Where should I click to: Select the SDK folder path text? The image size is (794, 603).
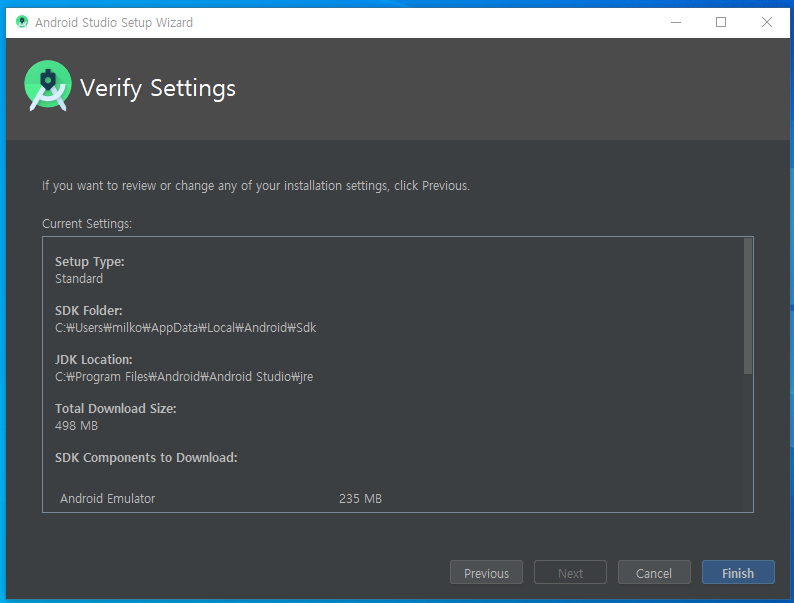[x=185, y=328]
